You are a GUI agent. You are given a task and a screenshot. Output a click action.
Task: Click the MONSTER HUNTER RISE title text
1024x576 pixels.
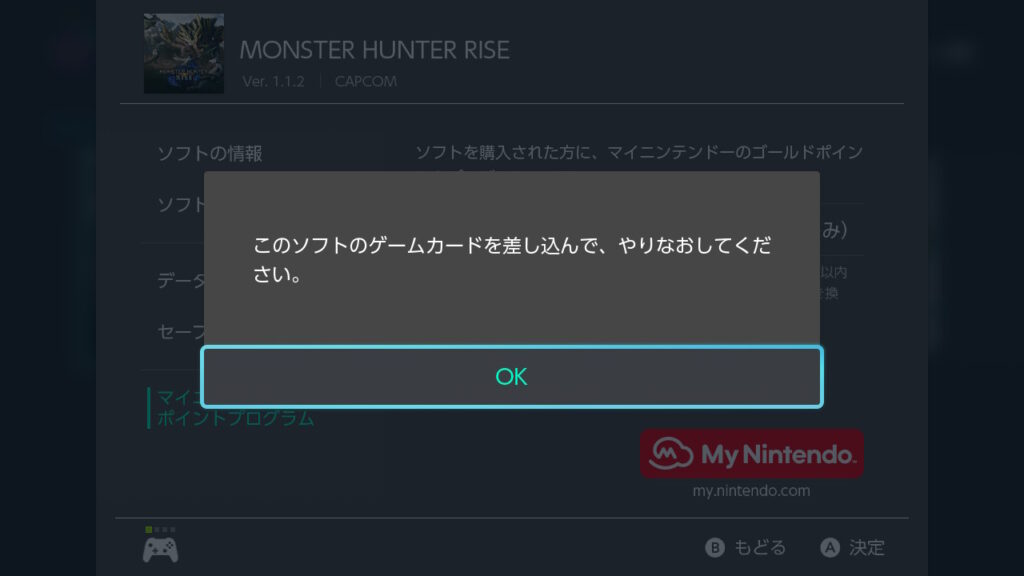click(x=374, y=50)
